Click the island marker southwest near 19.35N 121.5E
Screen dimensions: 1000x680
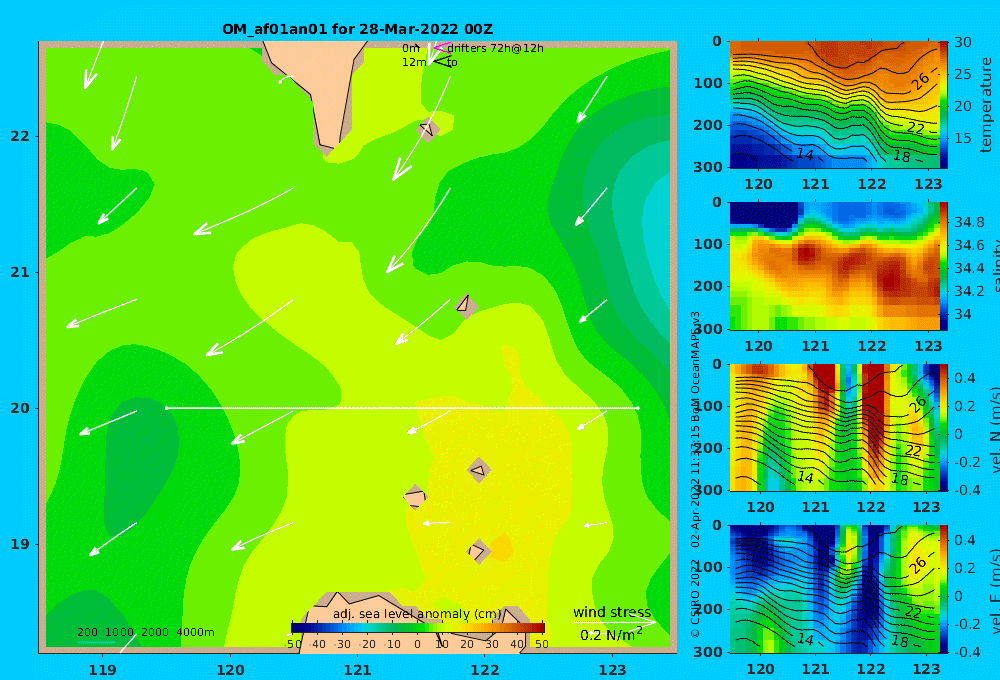[x=415, y=497]
